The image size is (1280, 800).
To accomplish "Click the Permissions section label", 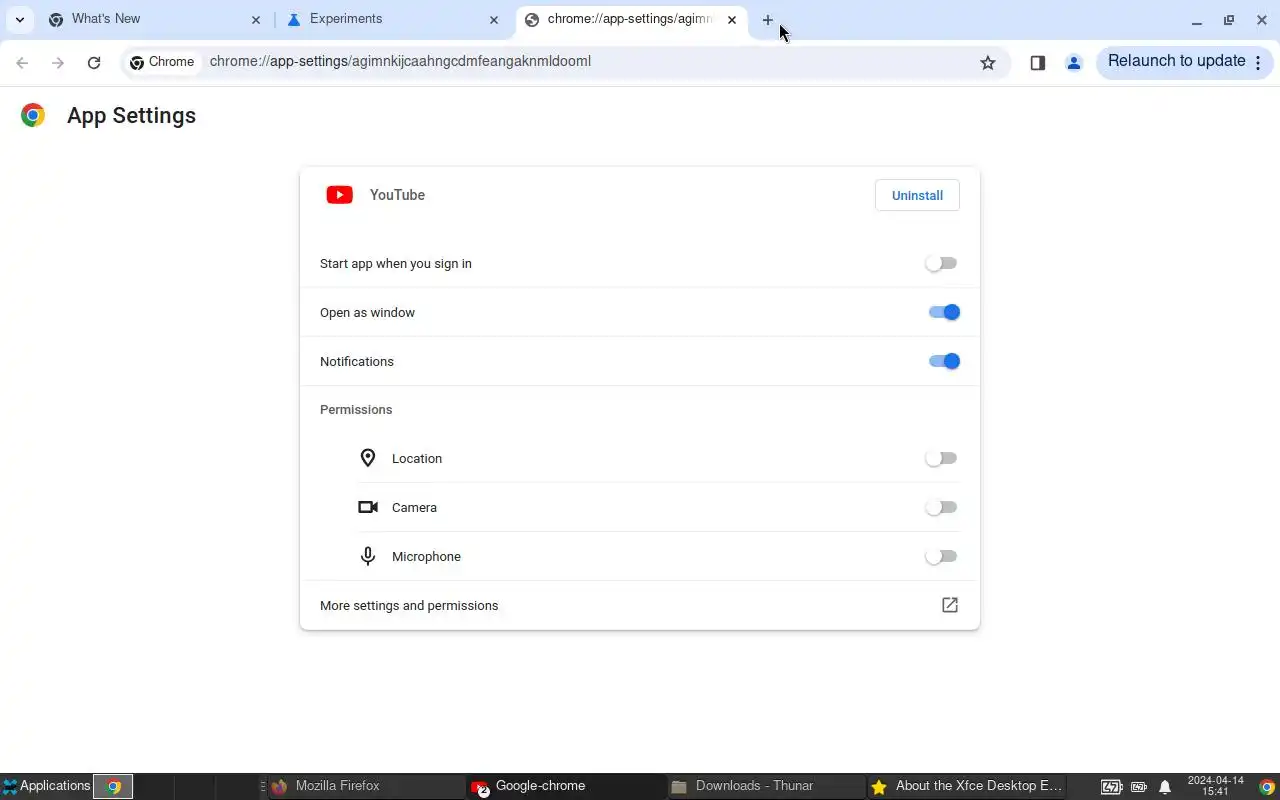I will [x=356, y=410].
